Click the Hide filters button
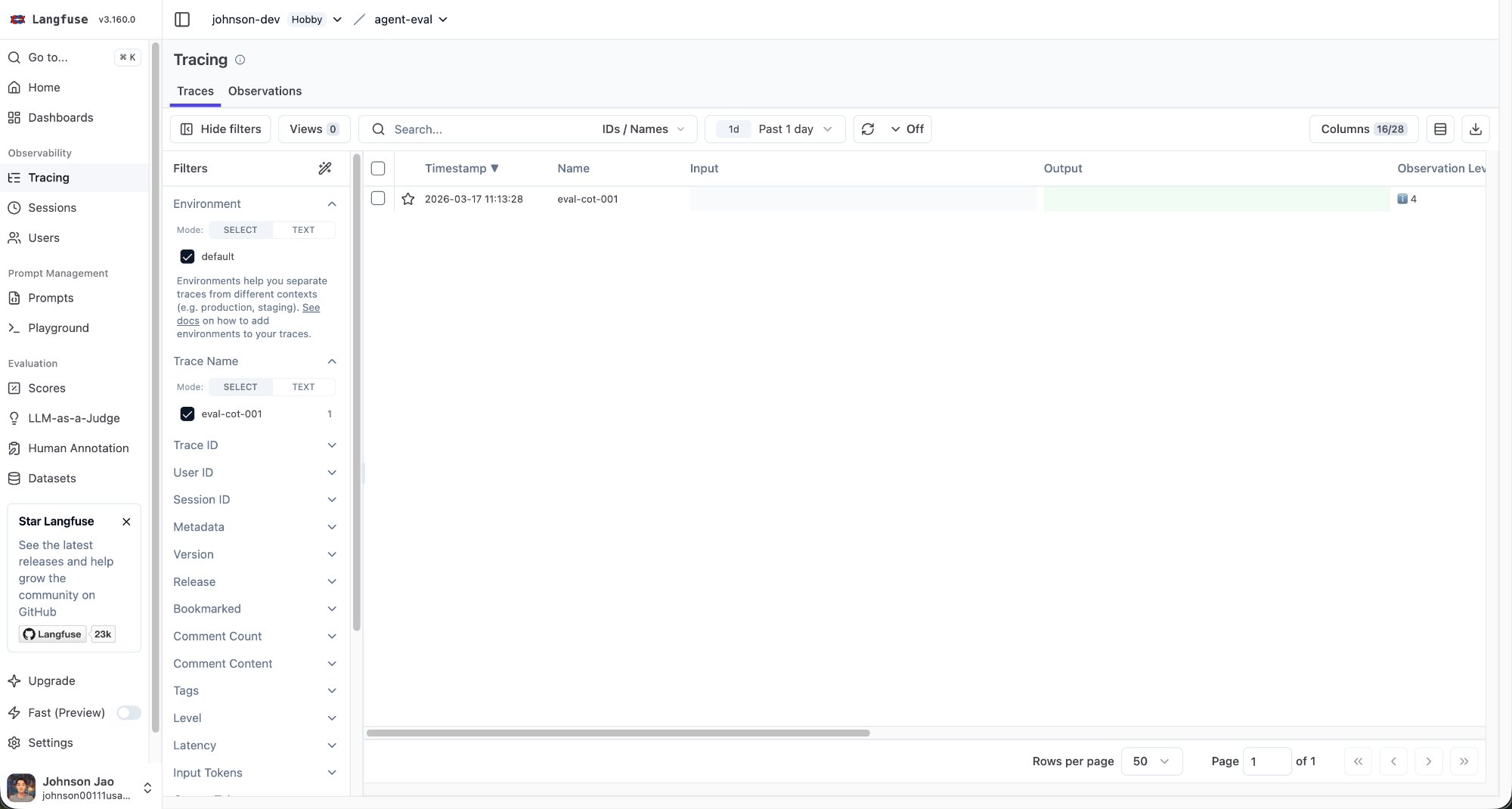Image resolution: width=1512 pixels, height=809 pixels. point(220,129)
